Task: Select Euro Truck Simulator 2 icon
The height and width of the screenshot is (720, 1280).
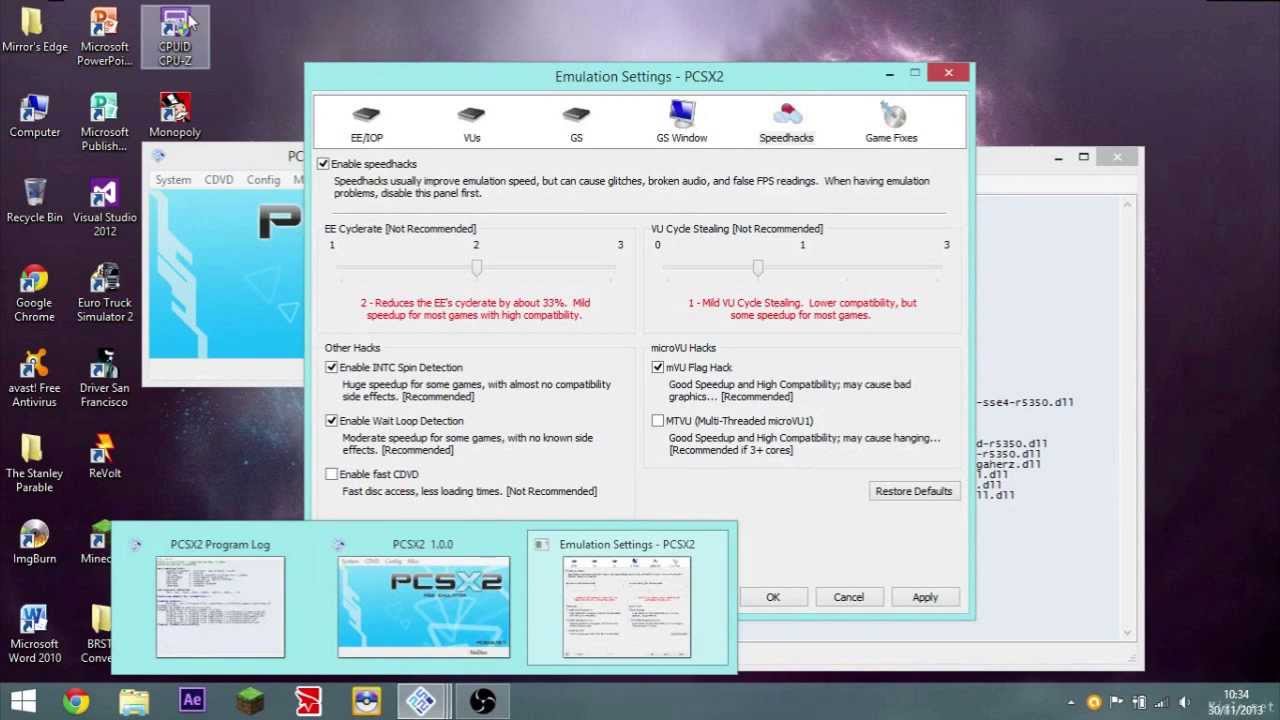Action: tap(104, 294)
